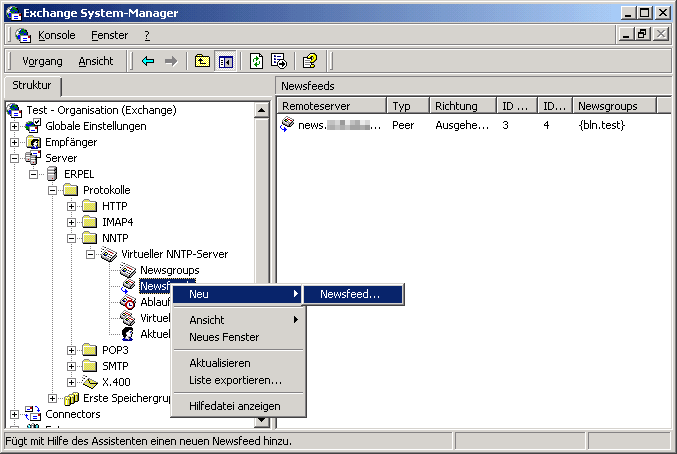Screen dimensions: 677x454
Task: Click the up-one-level folder icon
Action: (203, 61)
